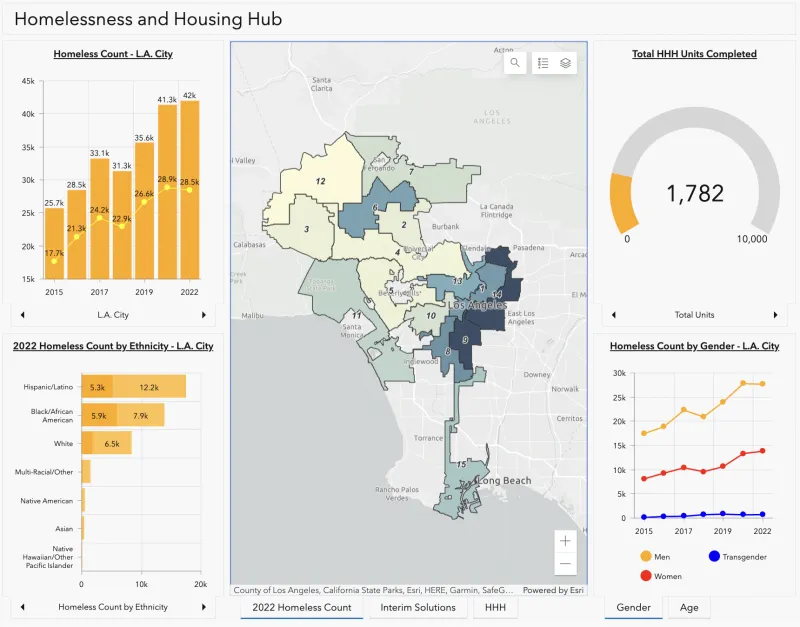
Task: Click the 2015 point on the Transgender line
Action: click(644, 517)
